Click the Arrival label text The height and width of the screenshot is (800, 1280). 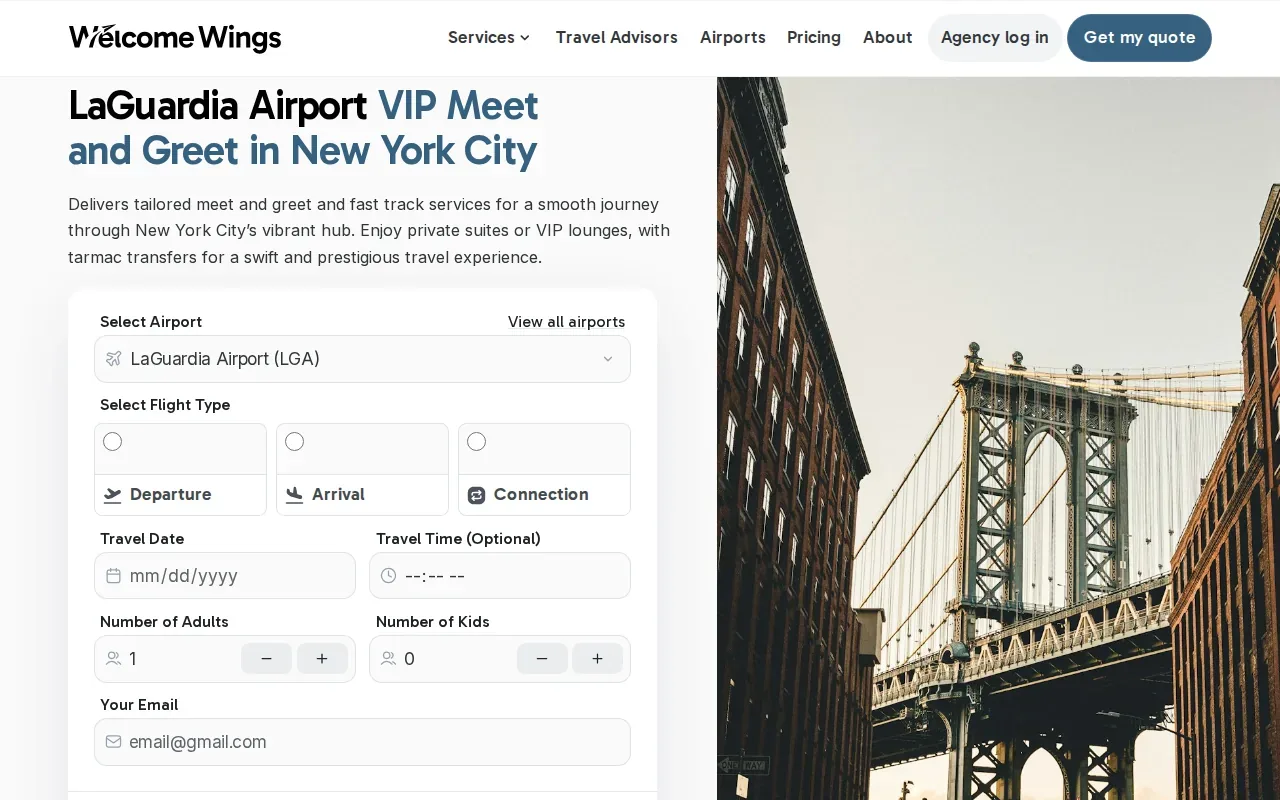(x=338, y=495)
